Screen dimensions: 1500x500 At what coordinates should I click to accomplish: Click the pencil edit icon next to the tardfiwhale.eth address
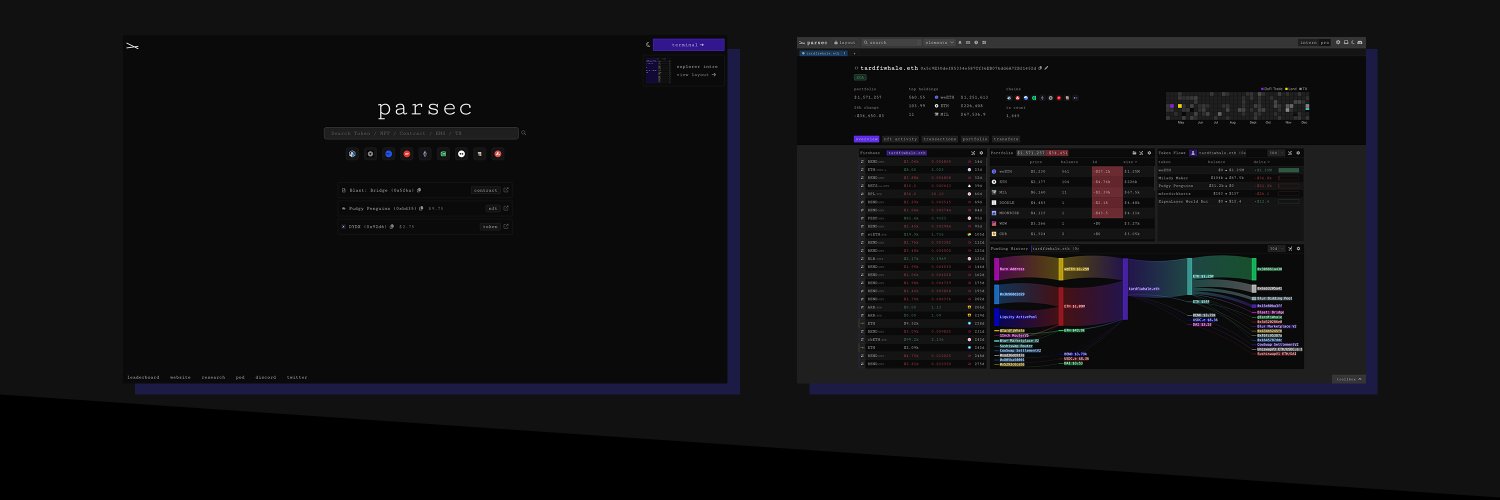click(x=1046, y=68)
